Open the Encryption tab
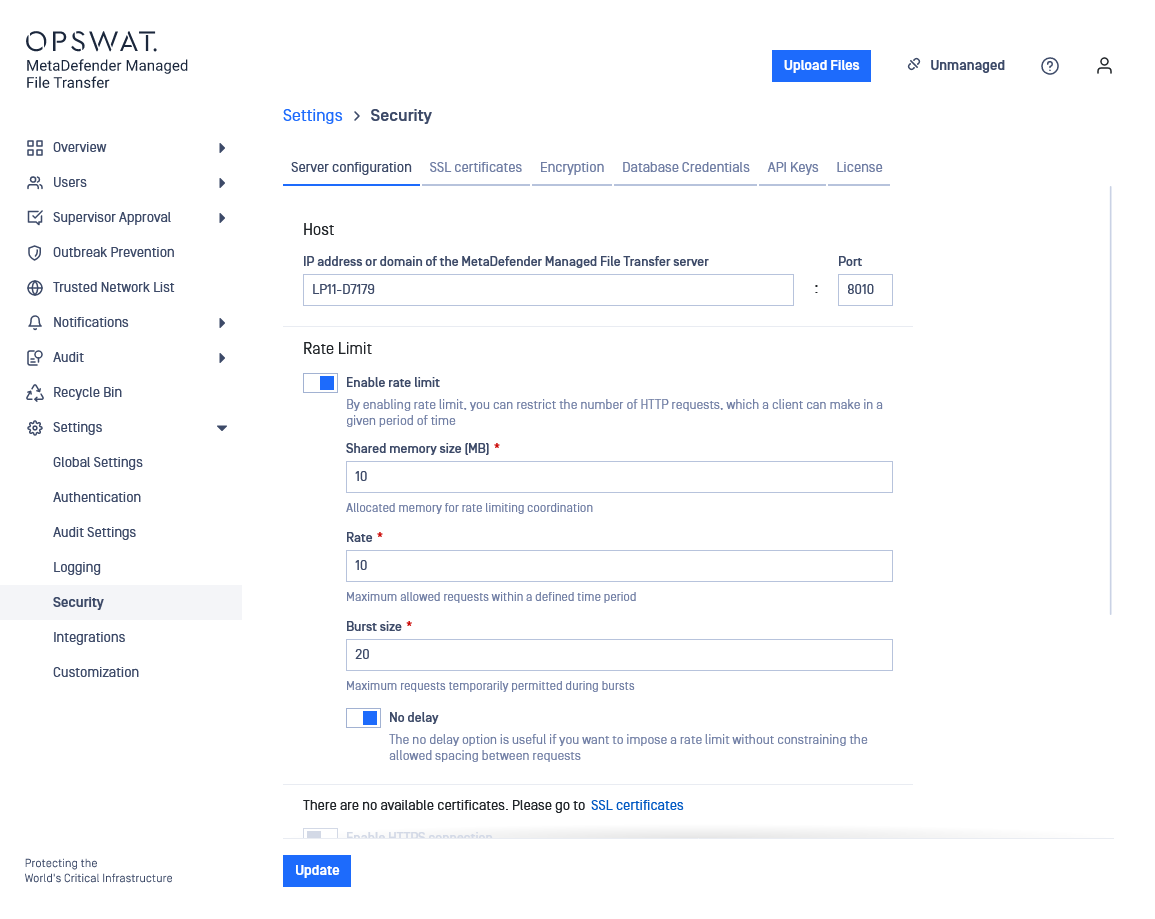This screenshot has width=1155, height=919. pos(572,168)
